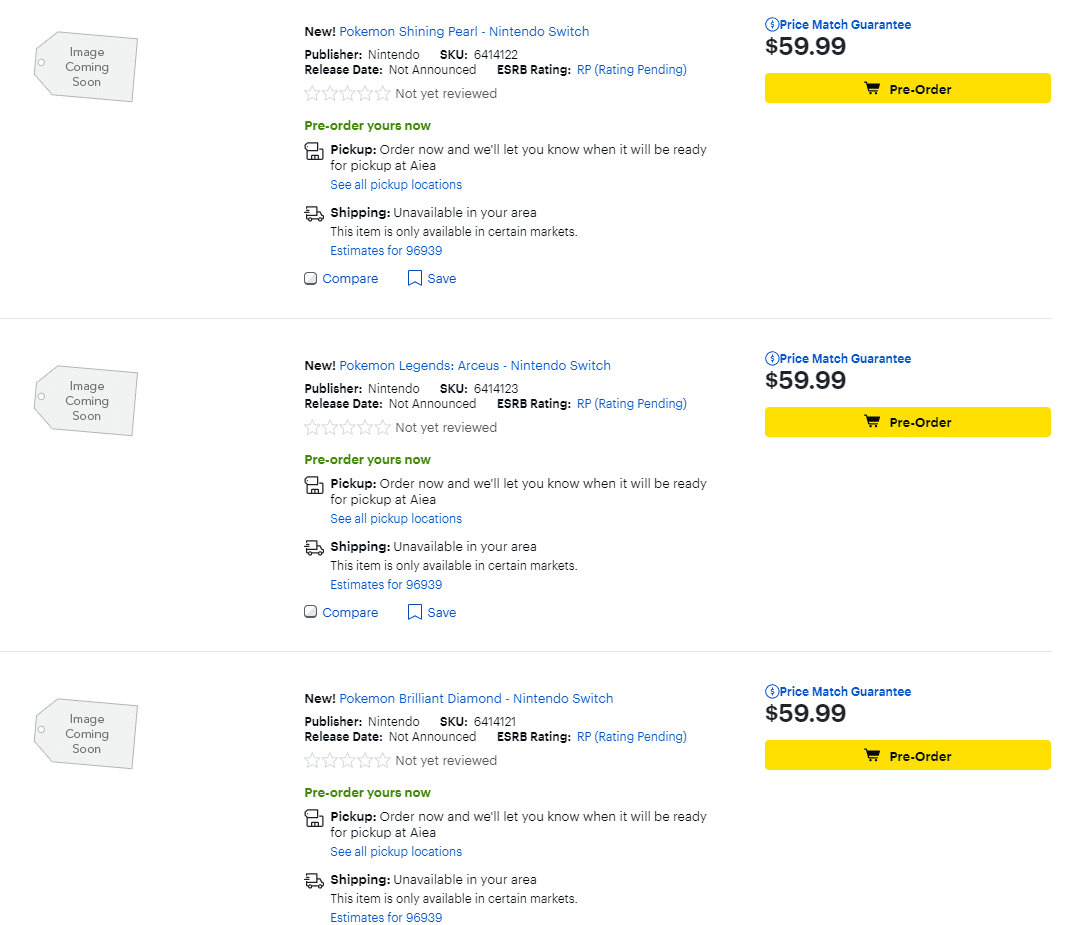Click Price Match Guarantee icon for Shining Pearl
This screenshot has width=1077, height=925.
point(772,25)
